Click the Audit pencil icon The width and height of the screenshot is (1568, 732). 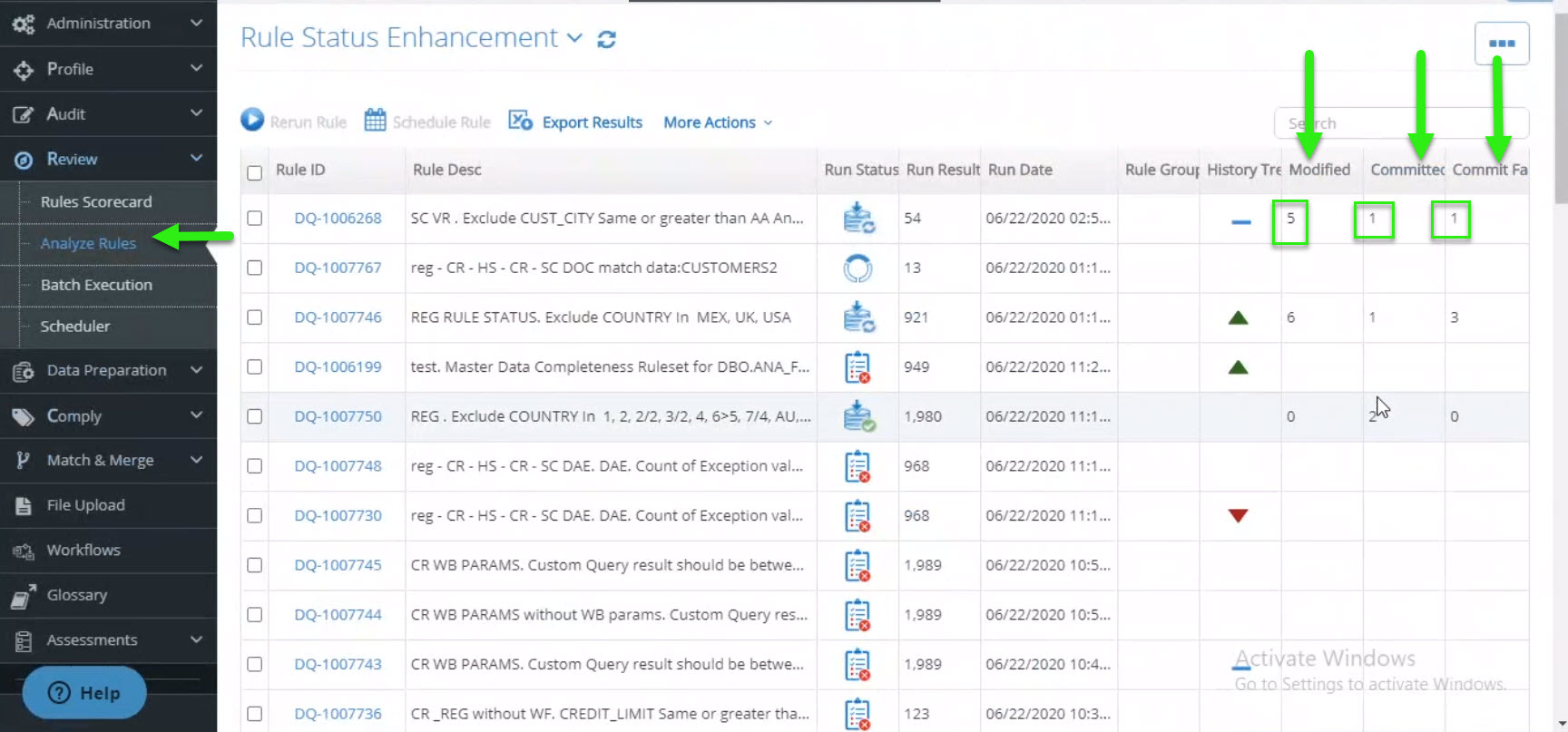tap(24, 114)
